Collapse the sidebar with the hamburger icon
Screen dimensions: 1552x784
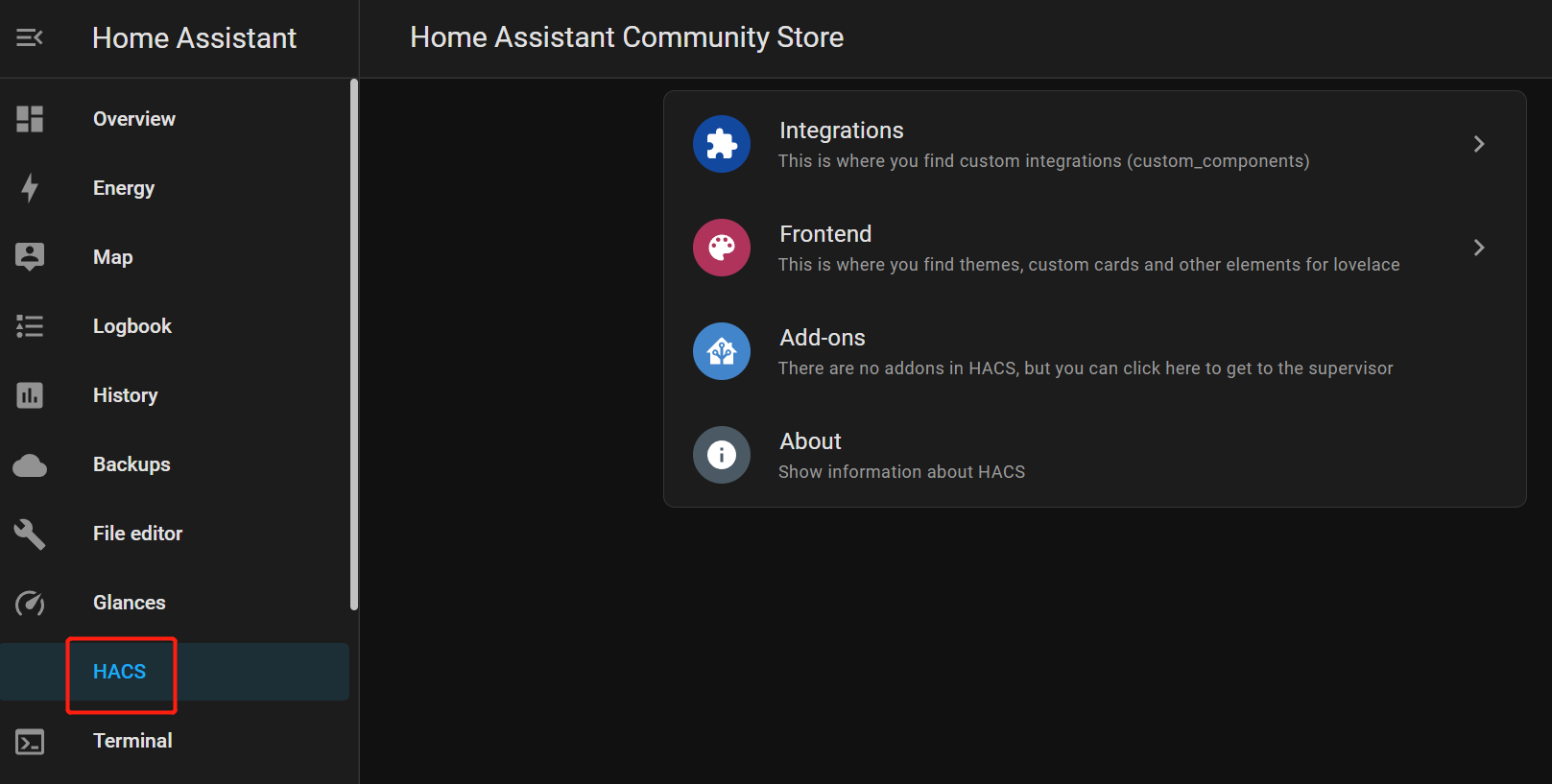29,37
